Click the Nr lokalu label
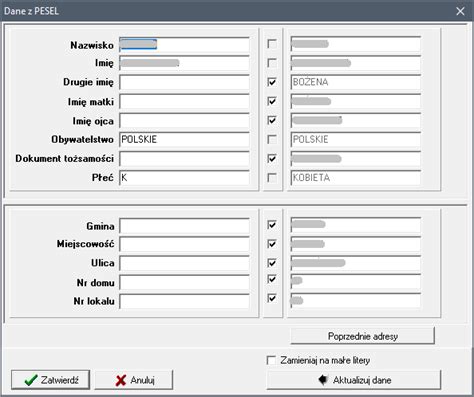The width and height of the screenshot is (474, 397). click(x=94, y=301)
